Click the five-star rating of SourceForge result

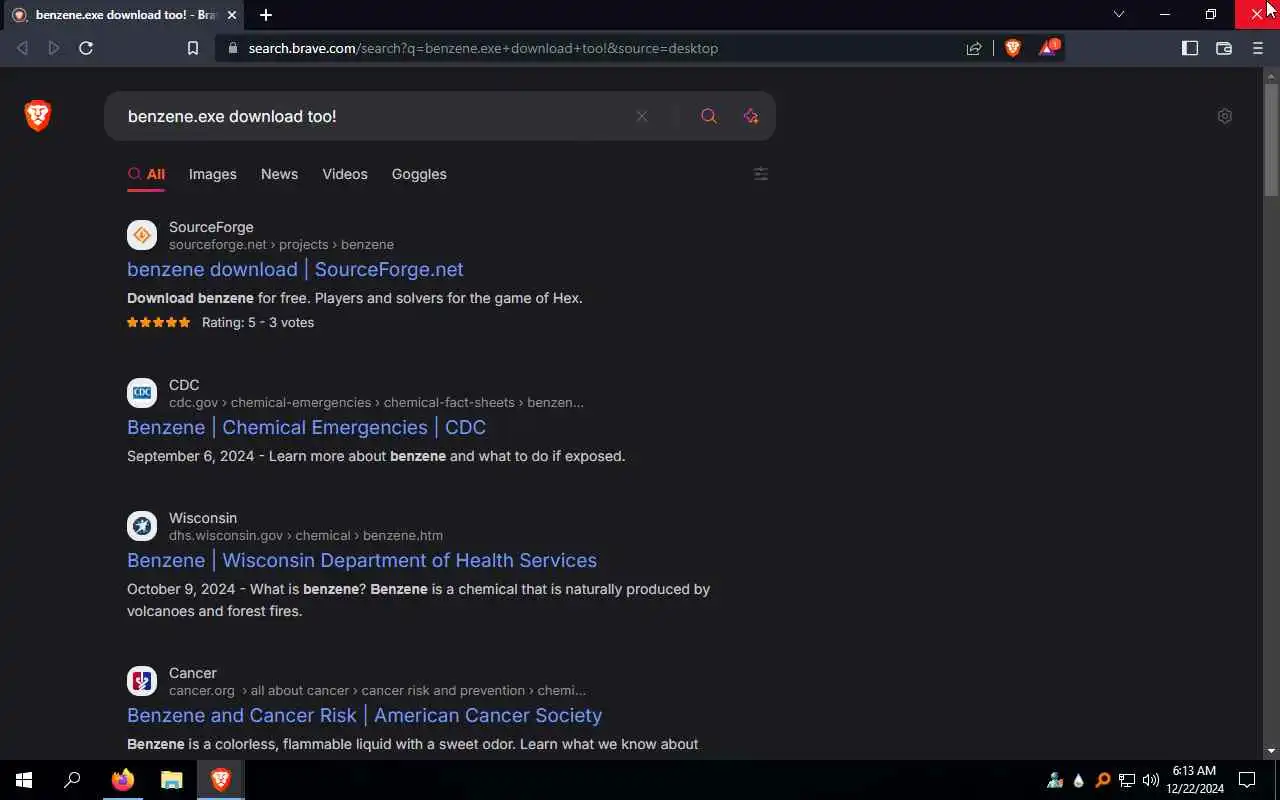pos(158,322)
